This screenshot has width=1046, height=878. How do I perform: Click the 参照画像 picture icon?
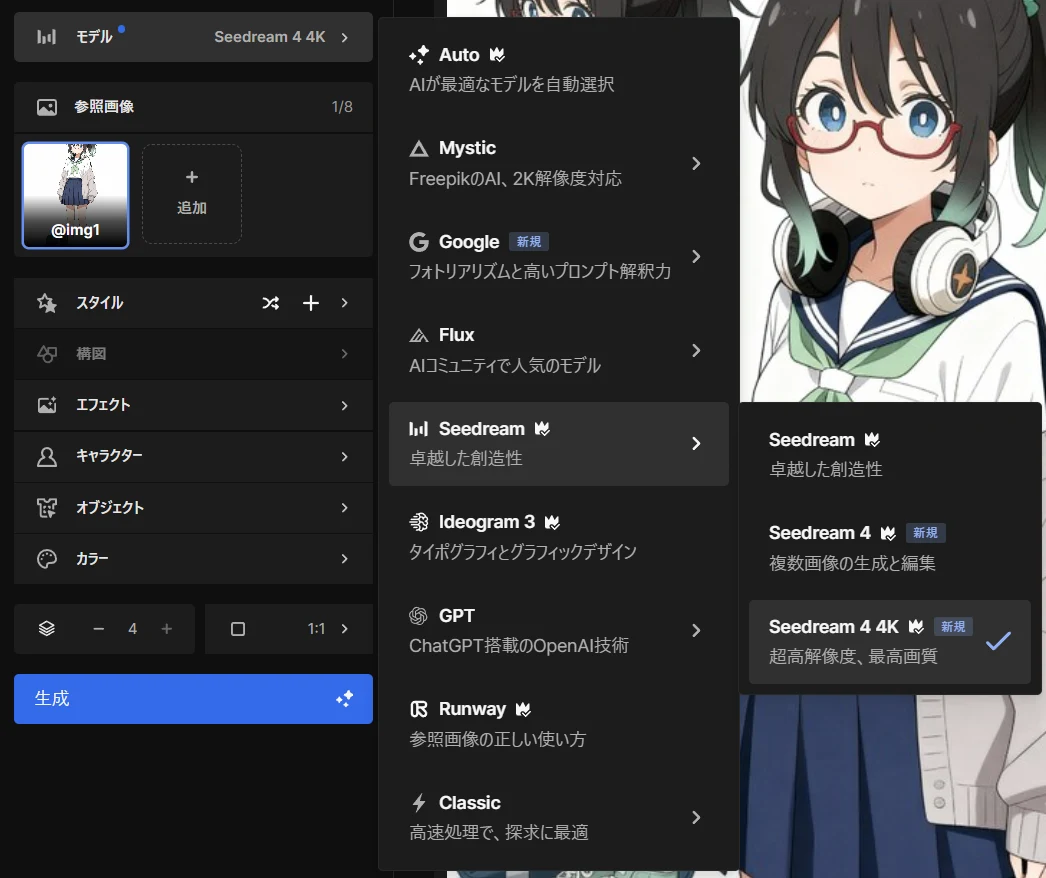pyautogui.click(x=47, y=107)
